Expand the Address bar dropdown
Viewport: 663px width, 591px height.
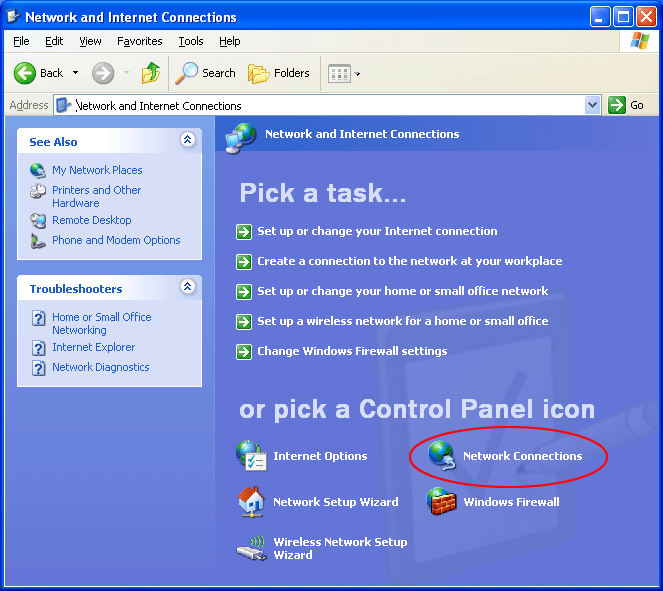(592, 105)
